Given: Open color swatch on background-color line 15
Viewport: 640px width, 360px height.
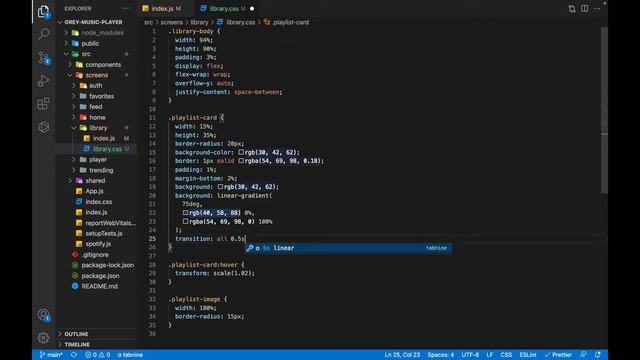Looking at the screenshot, I should pos(241,152).
